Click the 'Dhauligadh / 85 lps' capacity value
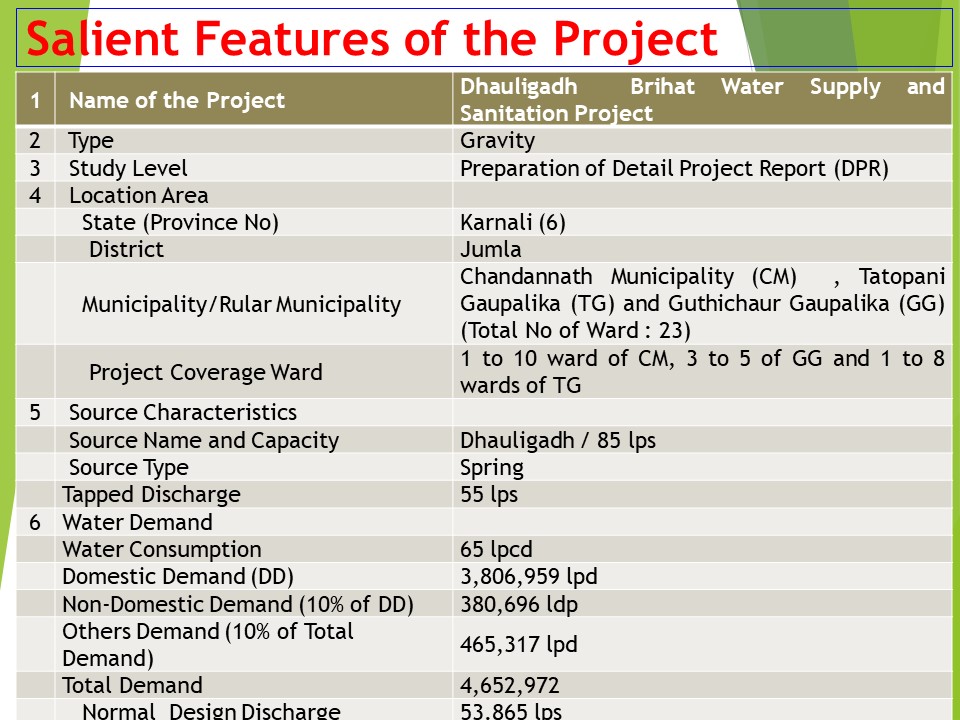 point(558,440)
